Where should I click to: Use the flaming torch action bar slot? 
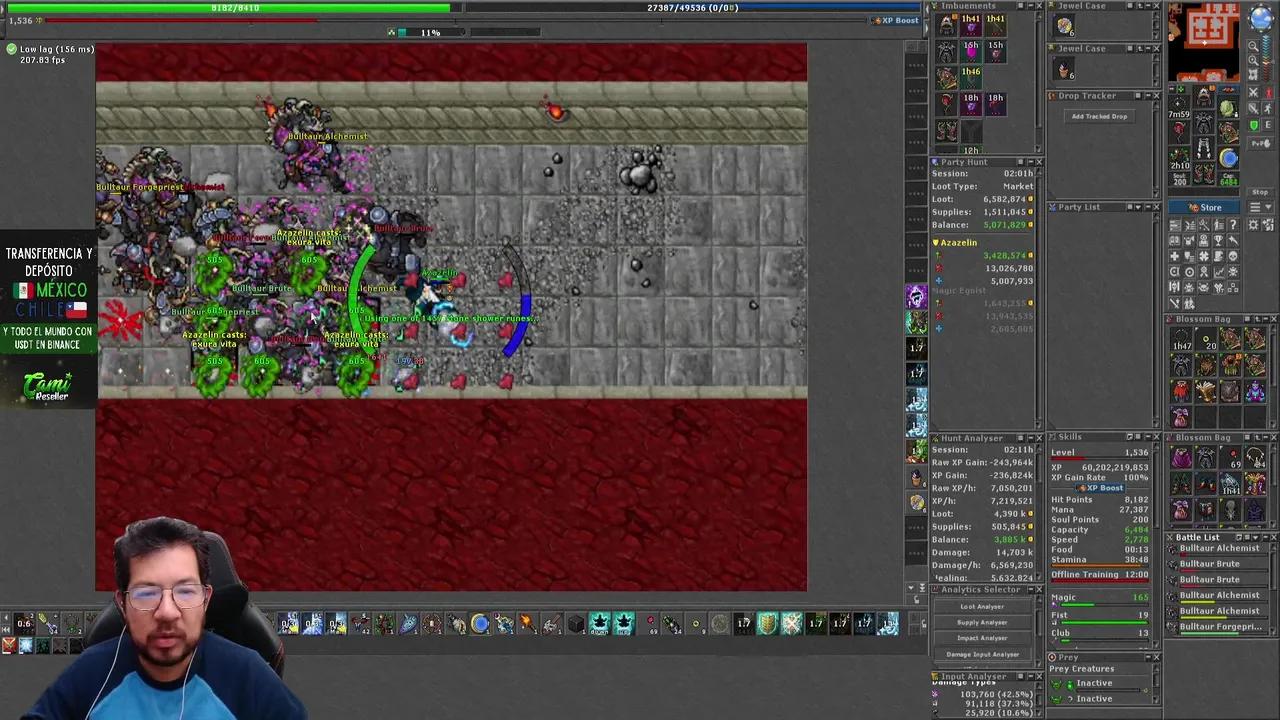(x=528, y=624)
